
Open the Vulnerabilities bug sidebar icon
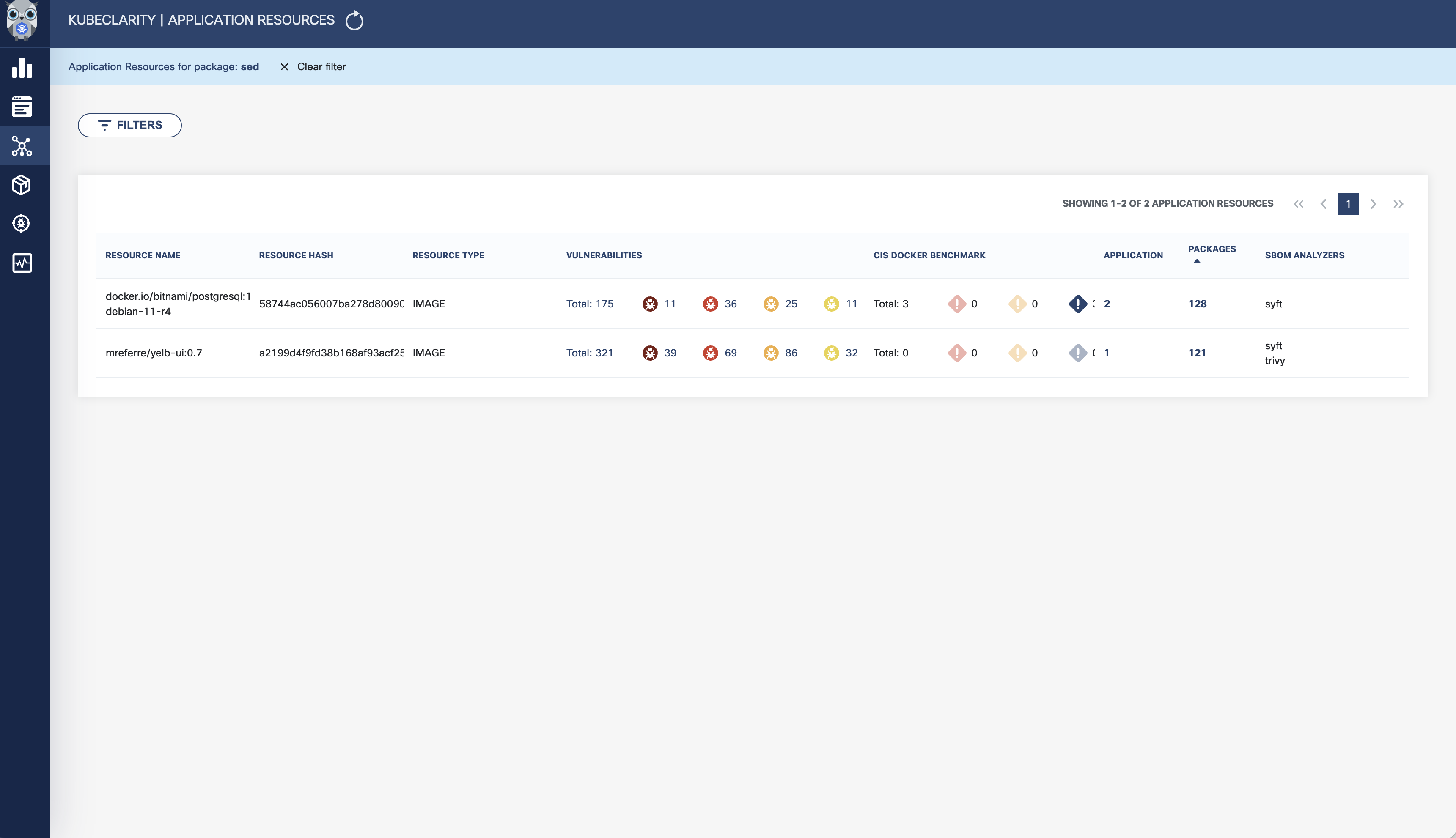click(x=22, y=223)
